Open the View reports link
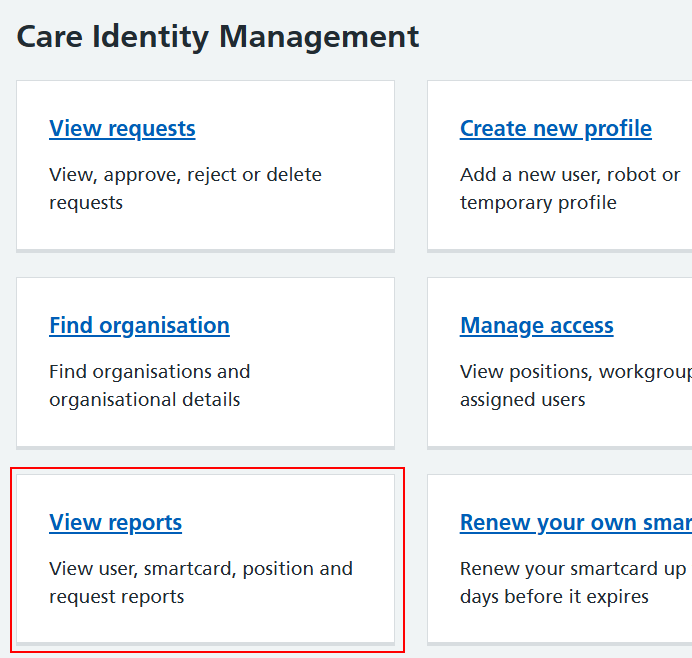The image size is (692, 658). click(116, 523)
